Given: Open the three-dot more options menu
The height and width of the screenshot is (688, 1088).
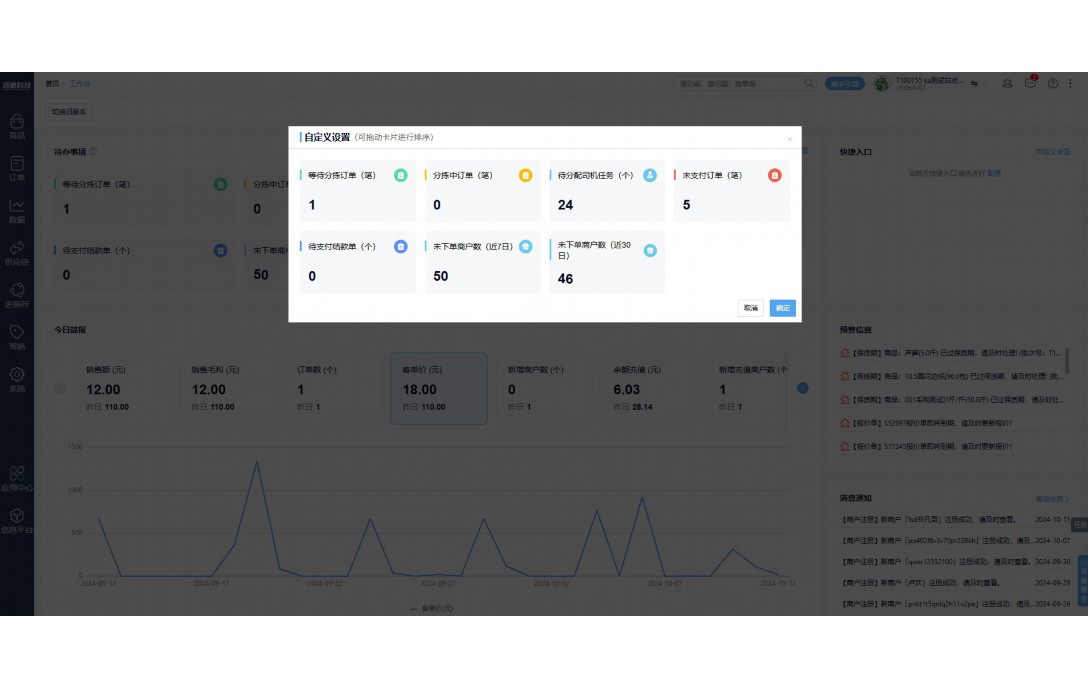Looking at the screenshot, I should point(1070,84).
